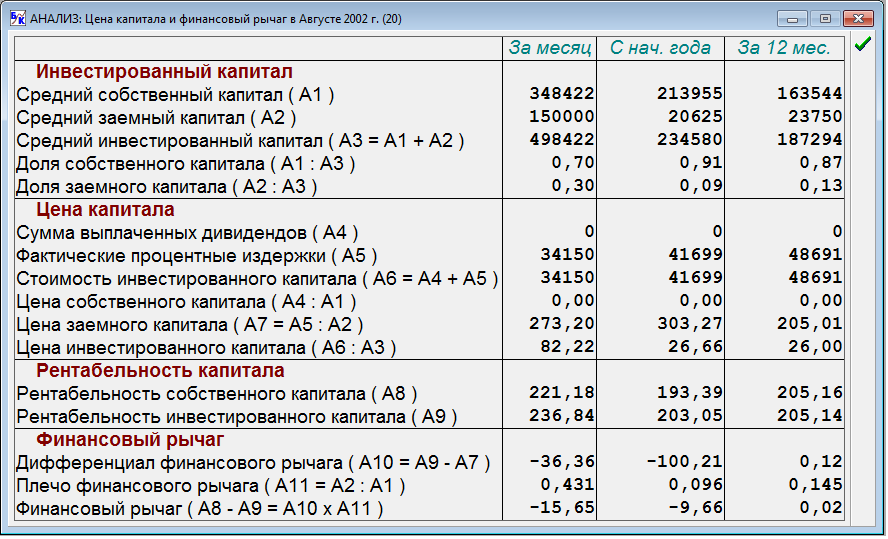Screen dimensions: 888x539
Task: Click value 205,16 return on equity
Action: pos(810,393)
